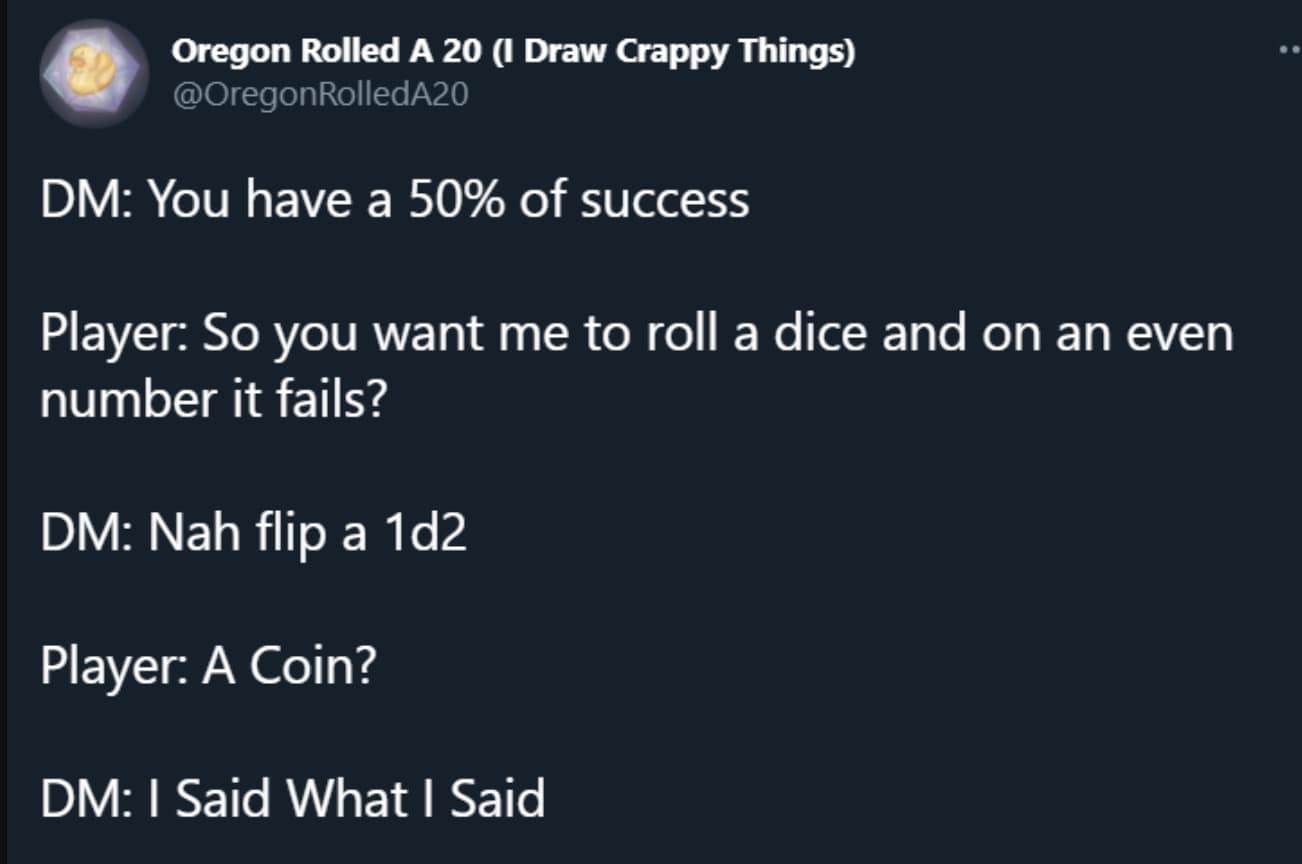Image resolution: width=1302 pixels, height=864 pixels.
Task: Click the @OregonRolledA20 handle
Action: [x=320, y=95]
